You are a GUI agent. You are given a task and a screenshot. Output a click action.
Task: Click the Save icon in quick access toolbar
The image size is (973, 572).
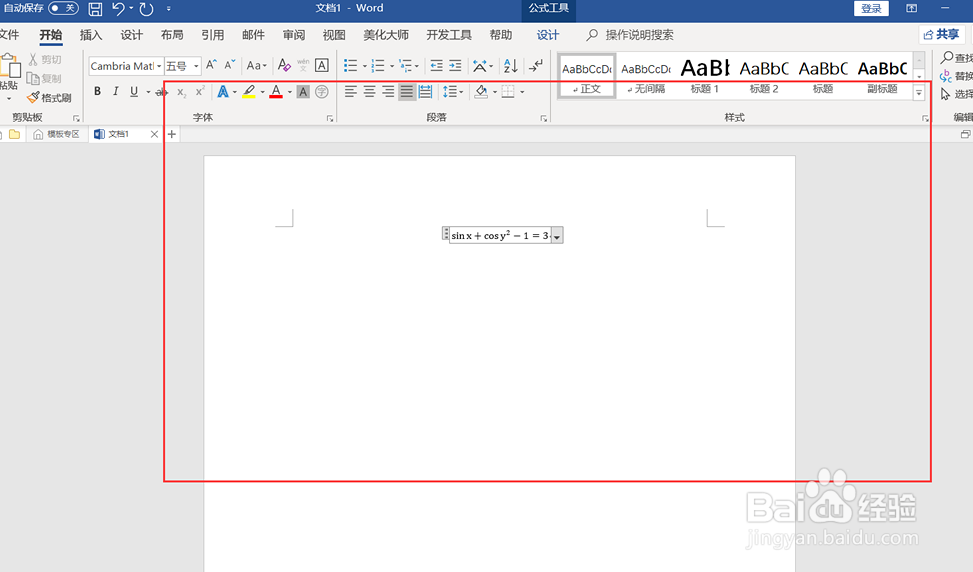click(x=95, y=9)
